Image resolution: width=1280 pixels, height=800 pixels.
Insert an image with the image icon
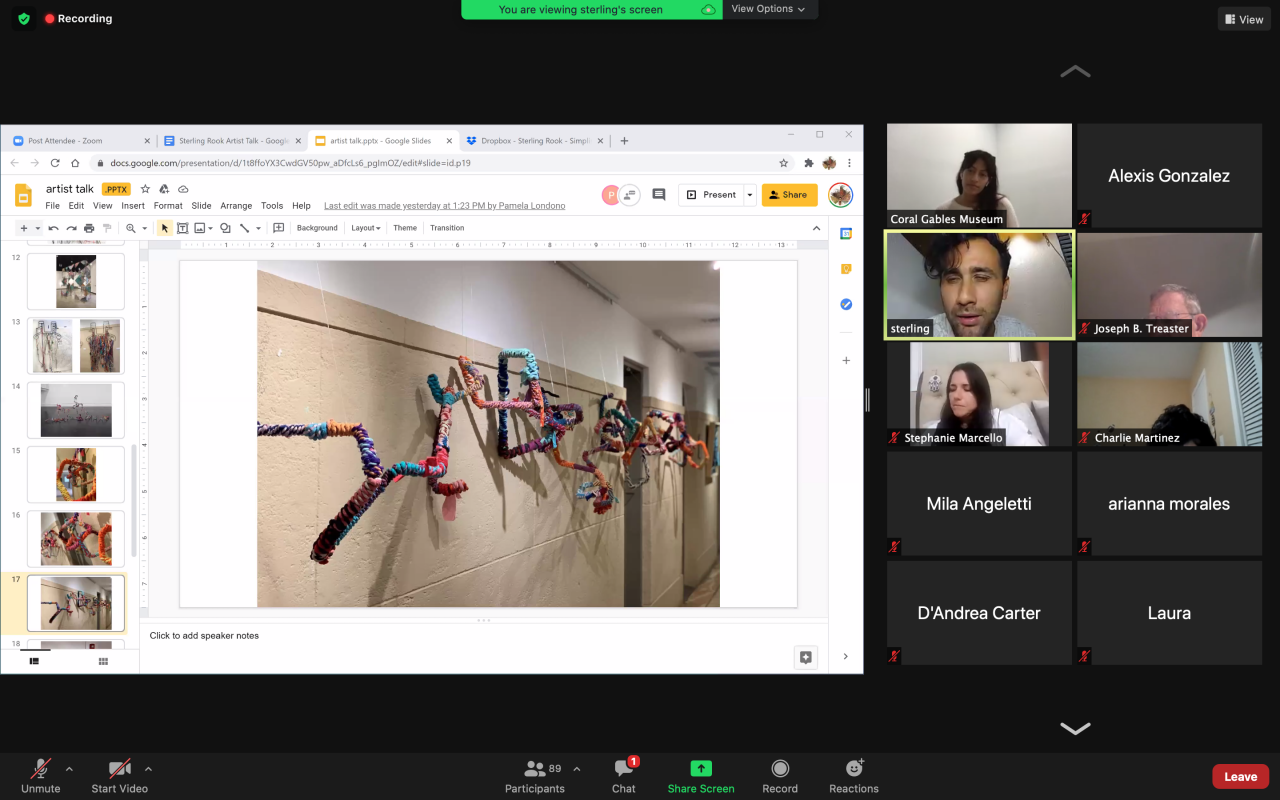point(200,228)
